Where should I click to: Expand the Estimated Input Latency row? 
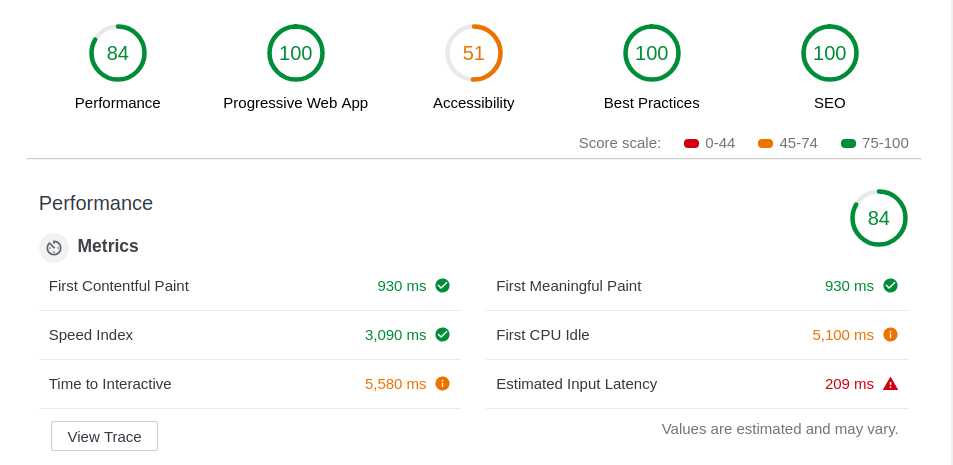(x=697, y=384)
